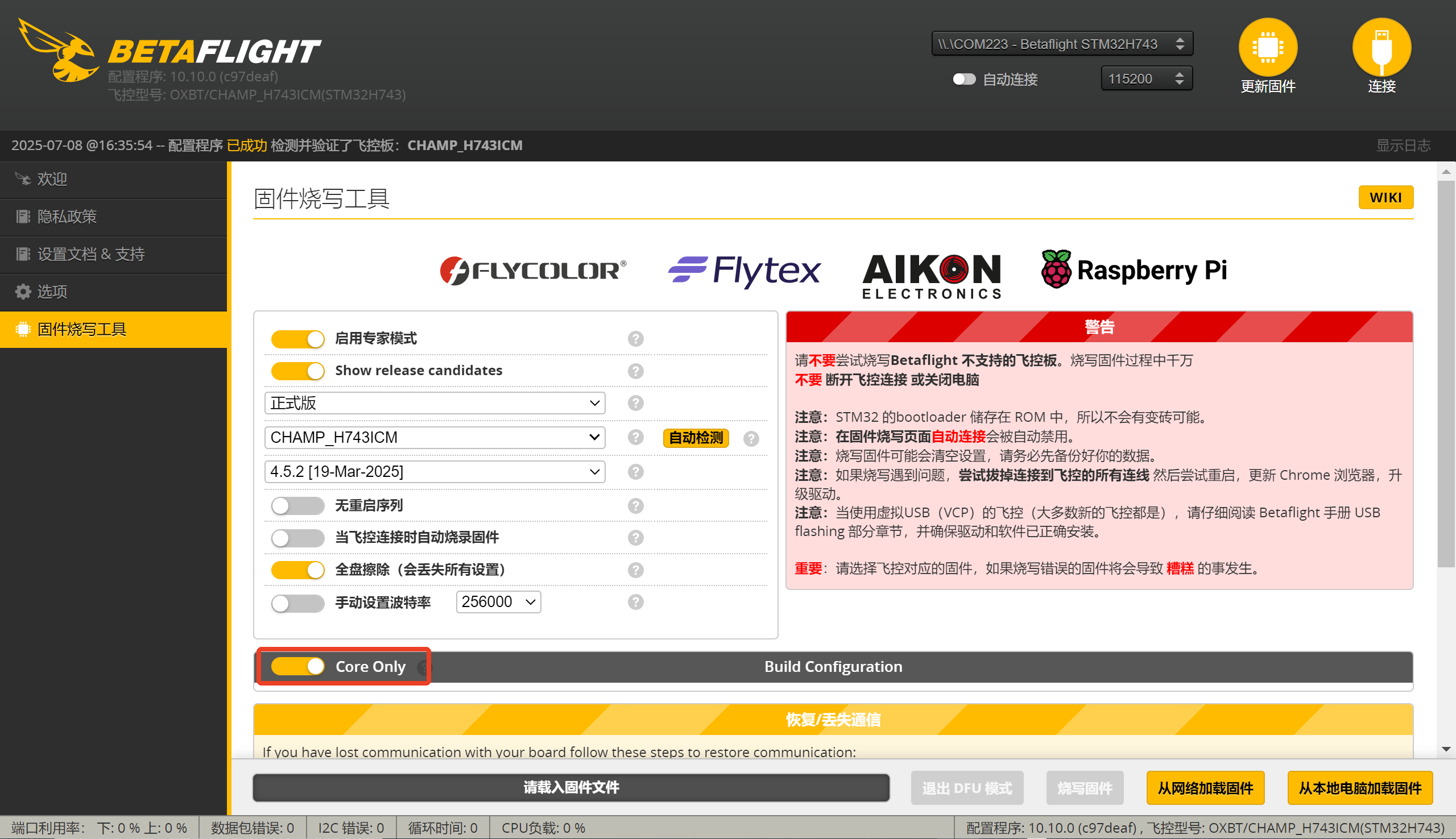Disable the Core Only toggle

[x=298, y=666]
